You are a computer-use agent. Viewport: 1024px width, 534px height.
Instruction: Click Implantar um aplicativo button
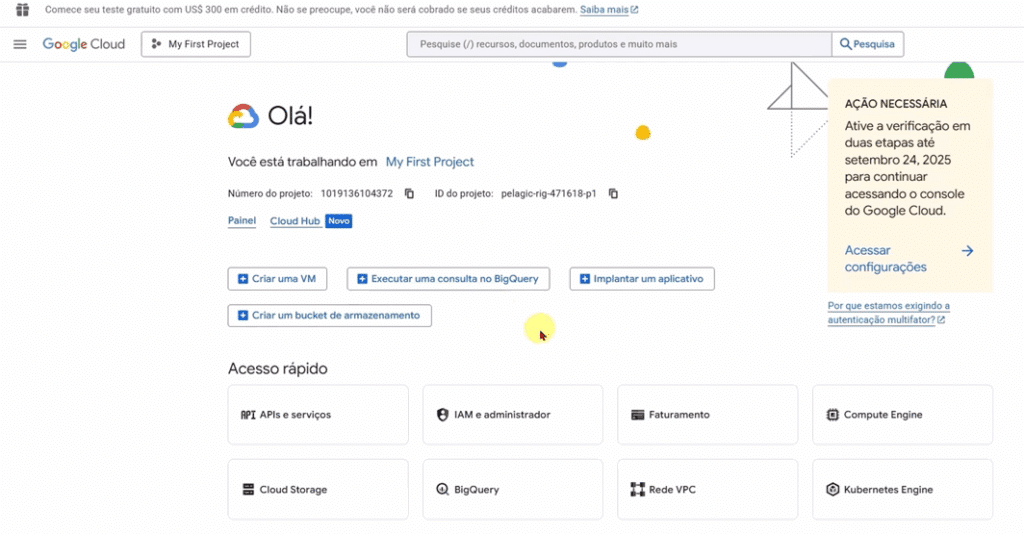click(642, 279)
